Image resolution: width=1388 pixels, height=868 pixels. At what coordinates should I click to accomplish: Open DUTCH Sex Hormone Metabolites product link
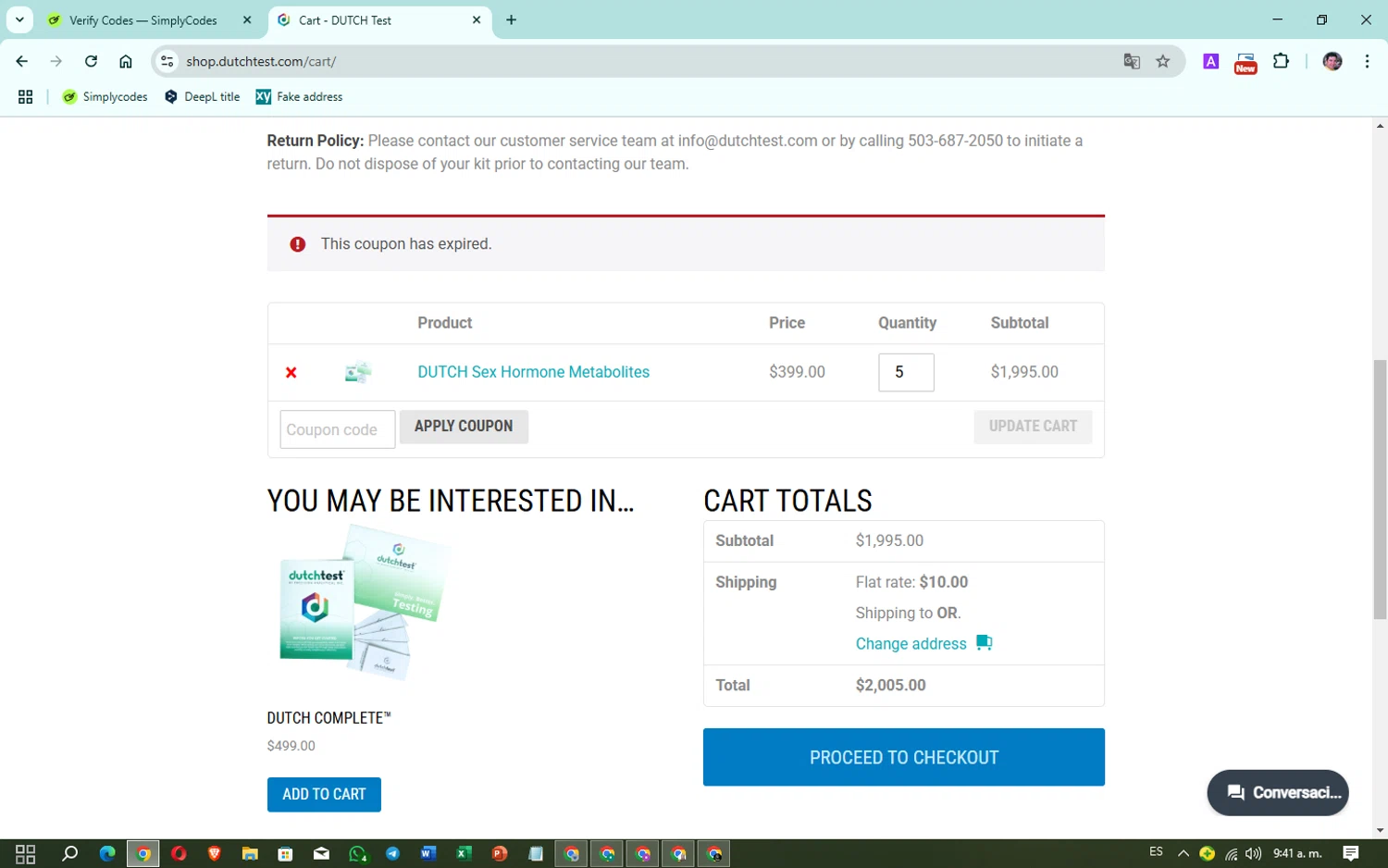[x=533, y=372]
